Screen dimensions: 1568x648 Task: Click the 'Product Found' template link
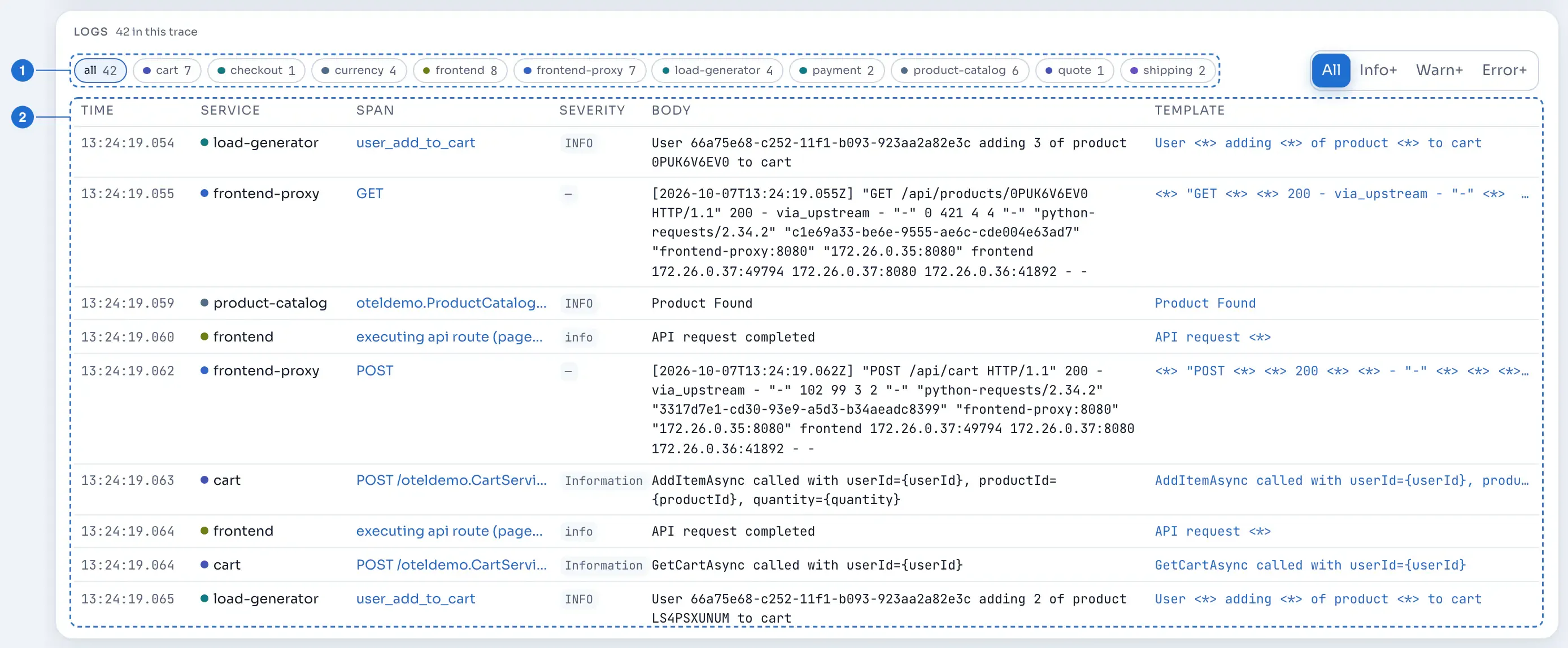1205,303
